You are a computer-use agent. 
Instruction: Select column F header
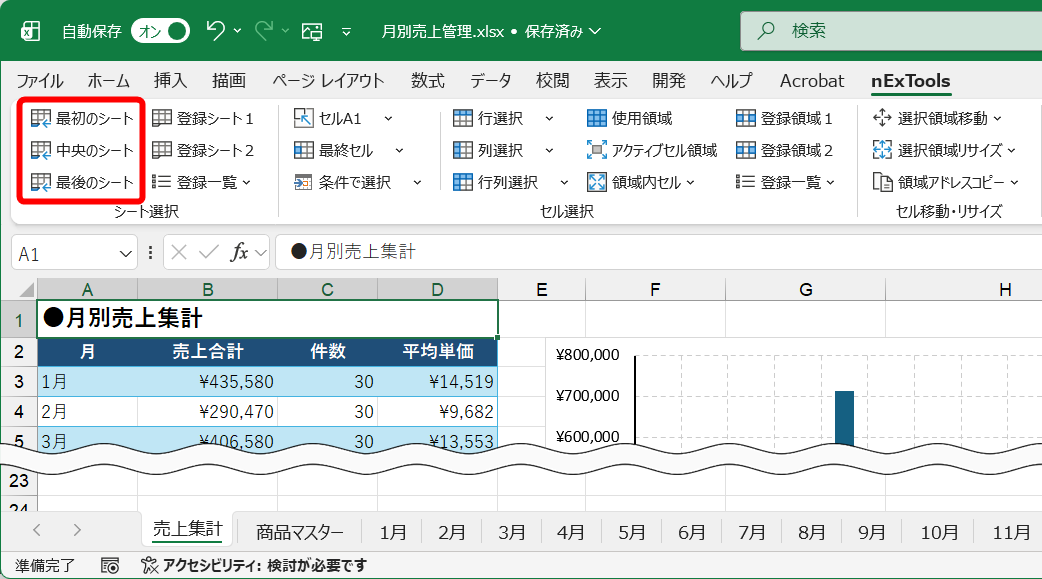click(x=655, y=289)
